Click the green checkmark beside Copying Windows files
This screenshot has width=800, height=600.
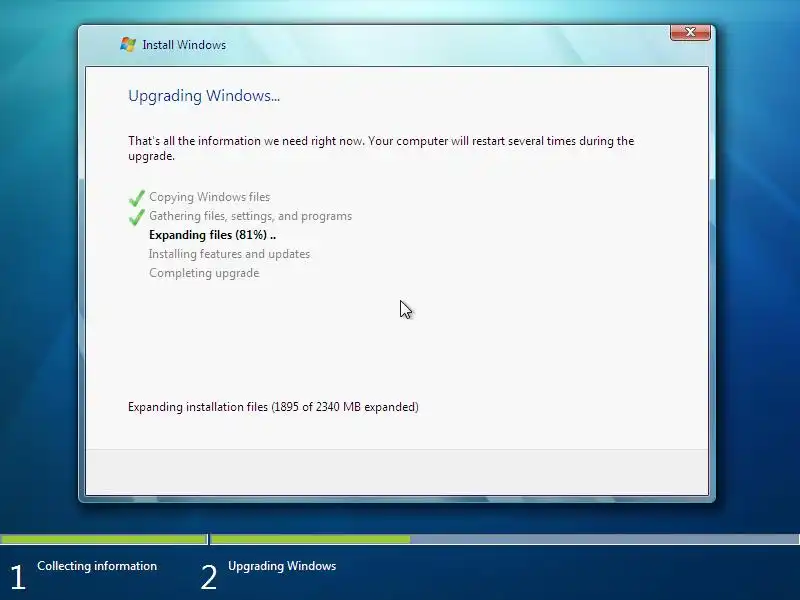pyautogui.click(x=136, y=197)
